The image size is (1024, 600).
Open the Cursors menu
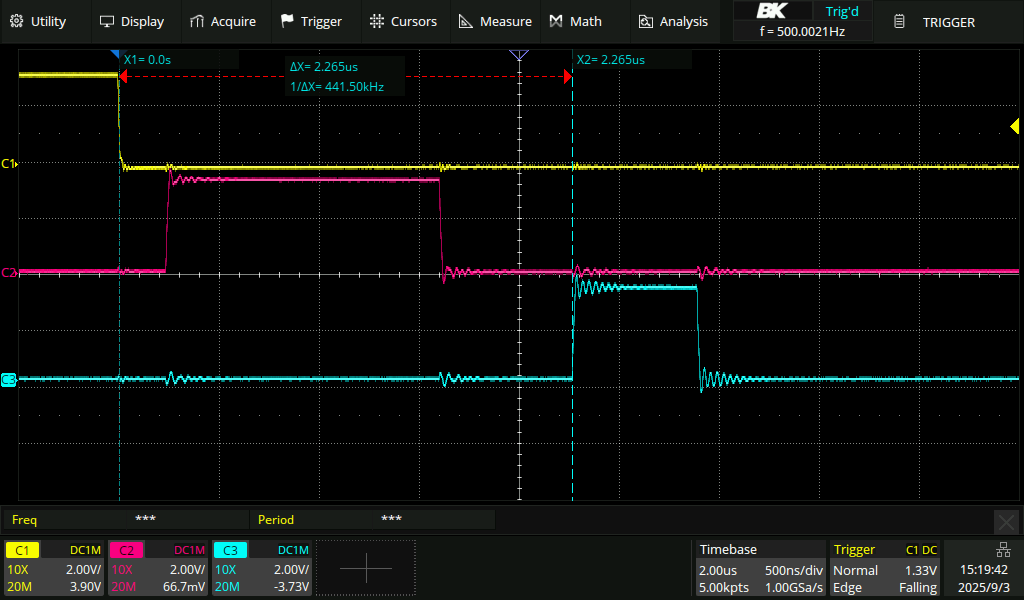coord(403,22)
